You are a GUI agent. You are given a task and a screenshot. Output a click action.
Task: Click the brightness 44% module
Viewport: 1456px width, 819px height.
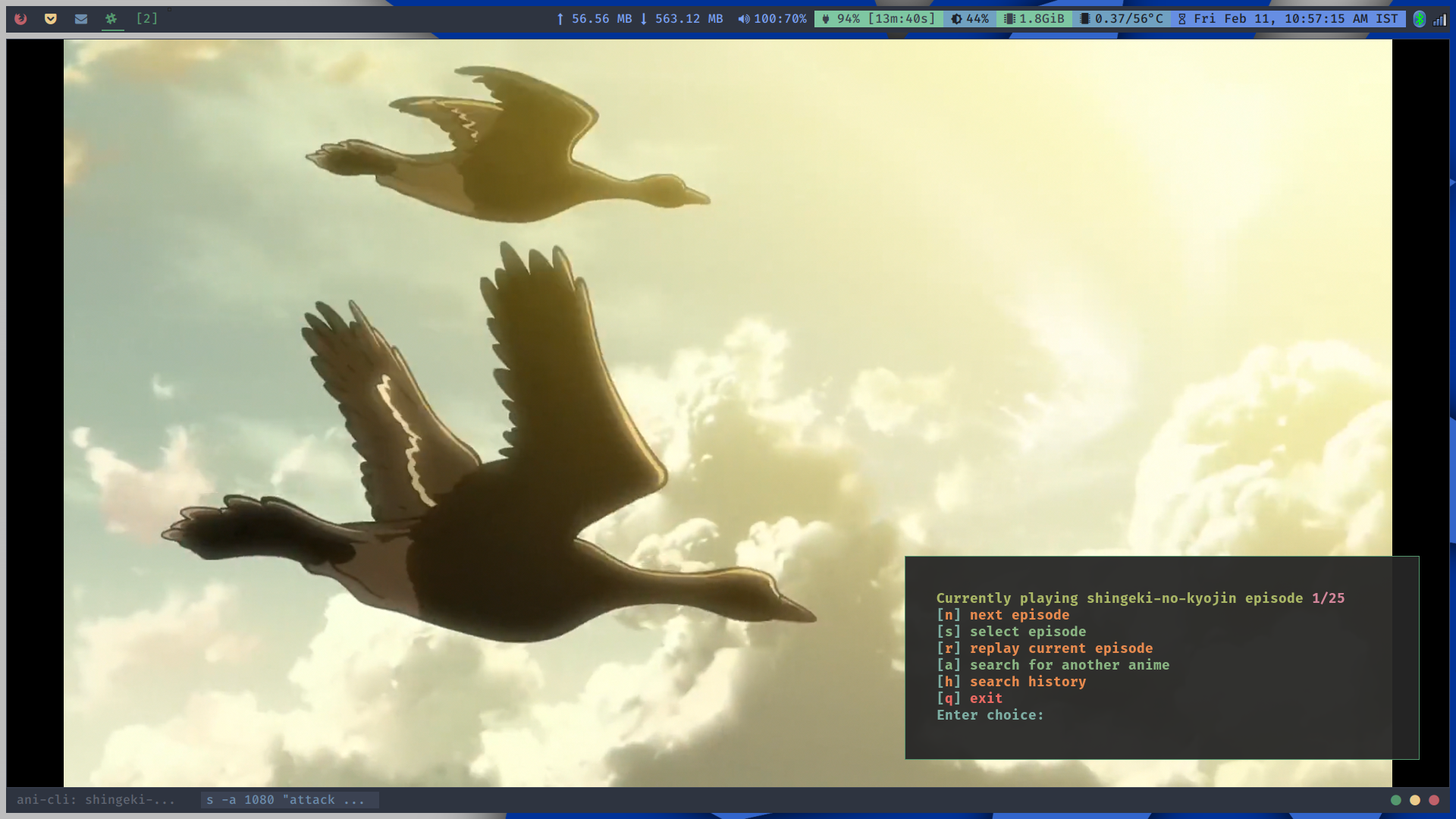click(970, 19)
